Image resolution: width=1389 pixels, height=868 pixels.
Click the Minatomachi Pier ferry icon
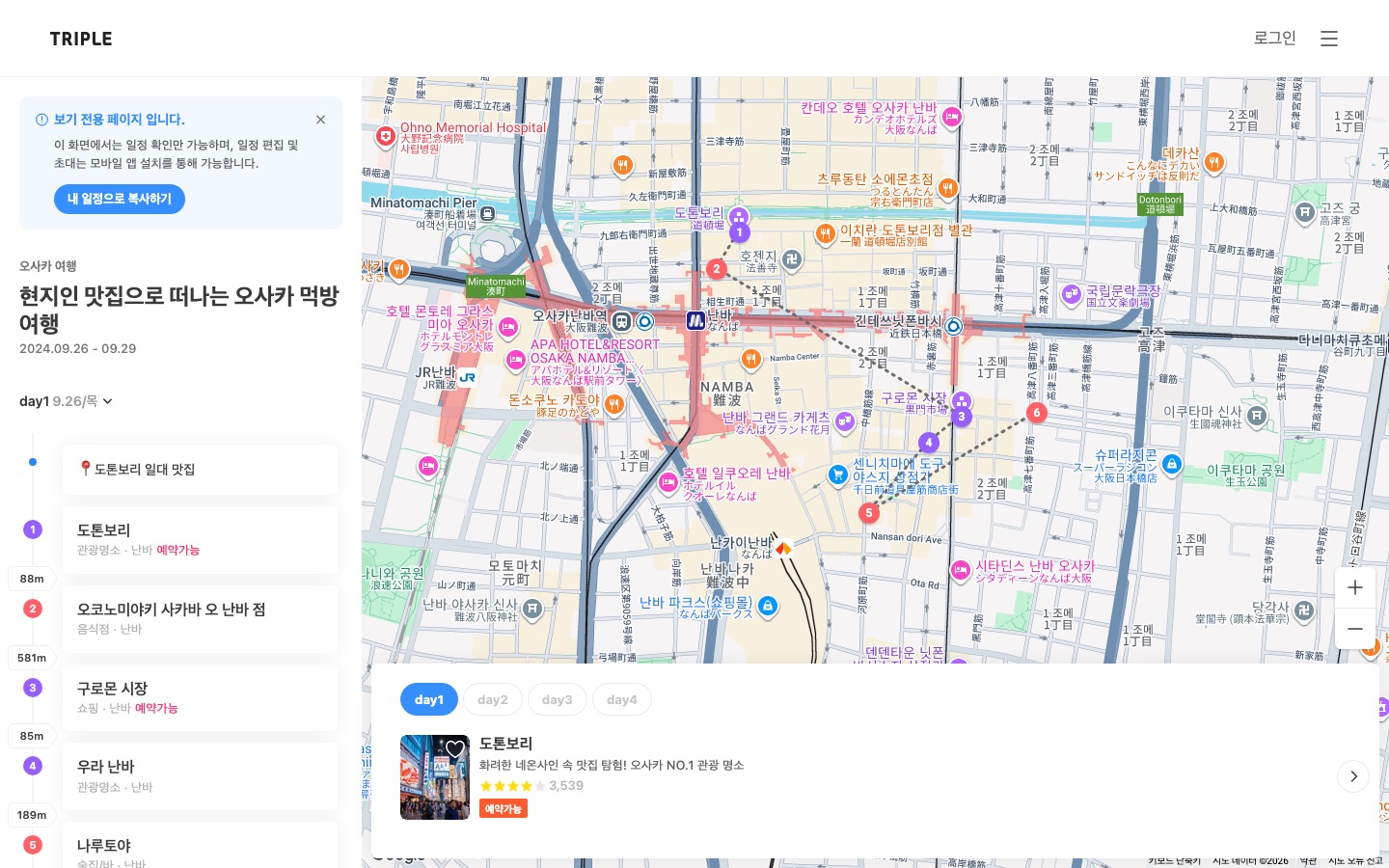pyautogui.click(x=488, y=213)
